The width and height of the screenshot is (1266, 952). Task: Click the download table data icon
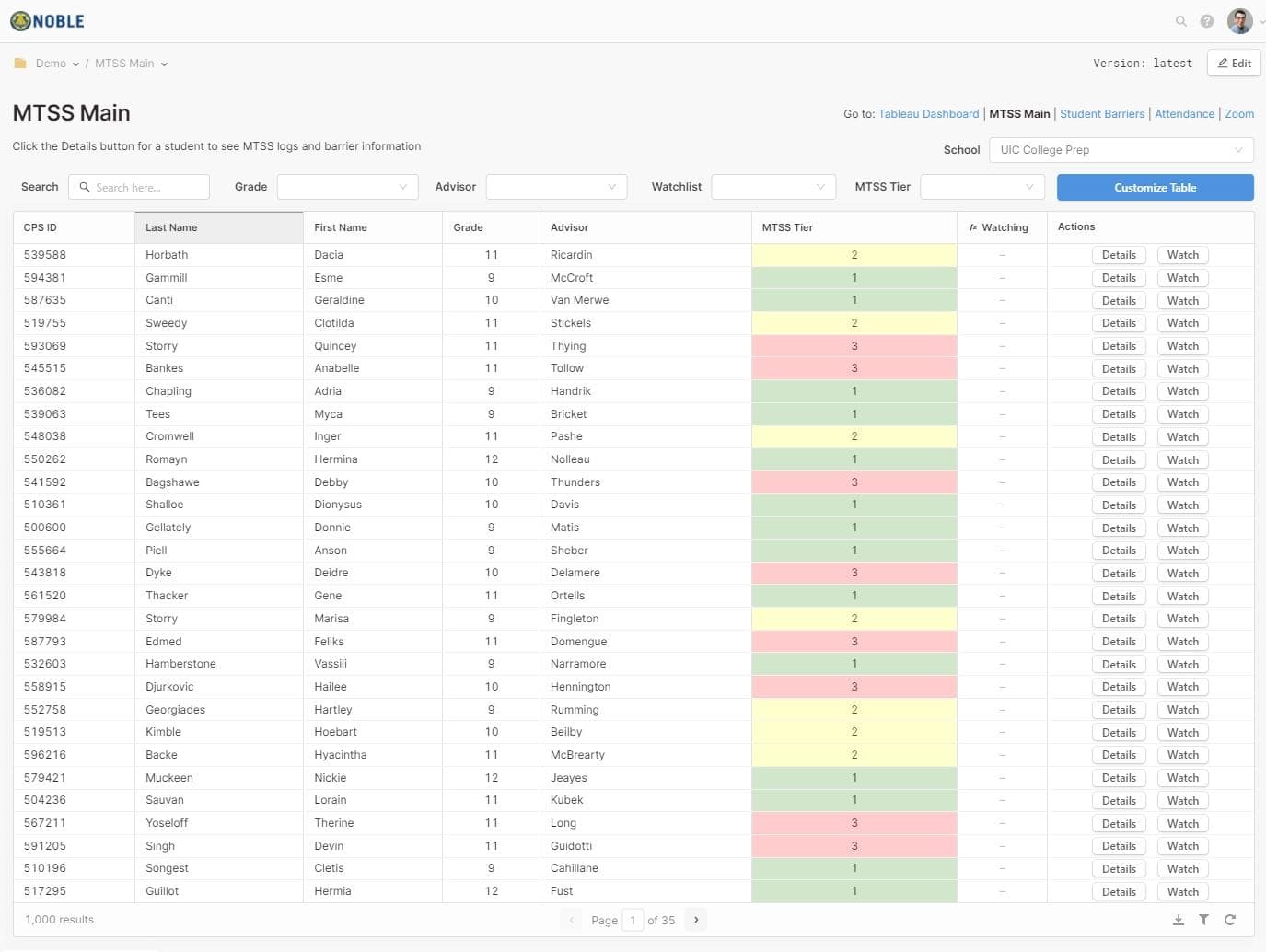[x=1178, y=920]
